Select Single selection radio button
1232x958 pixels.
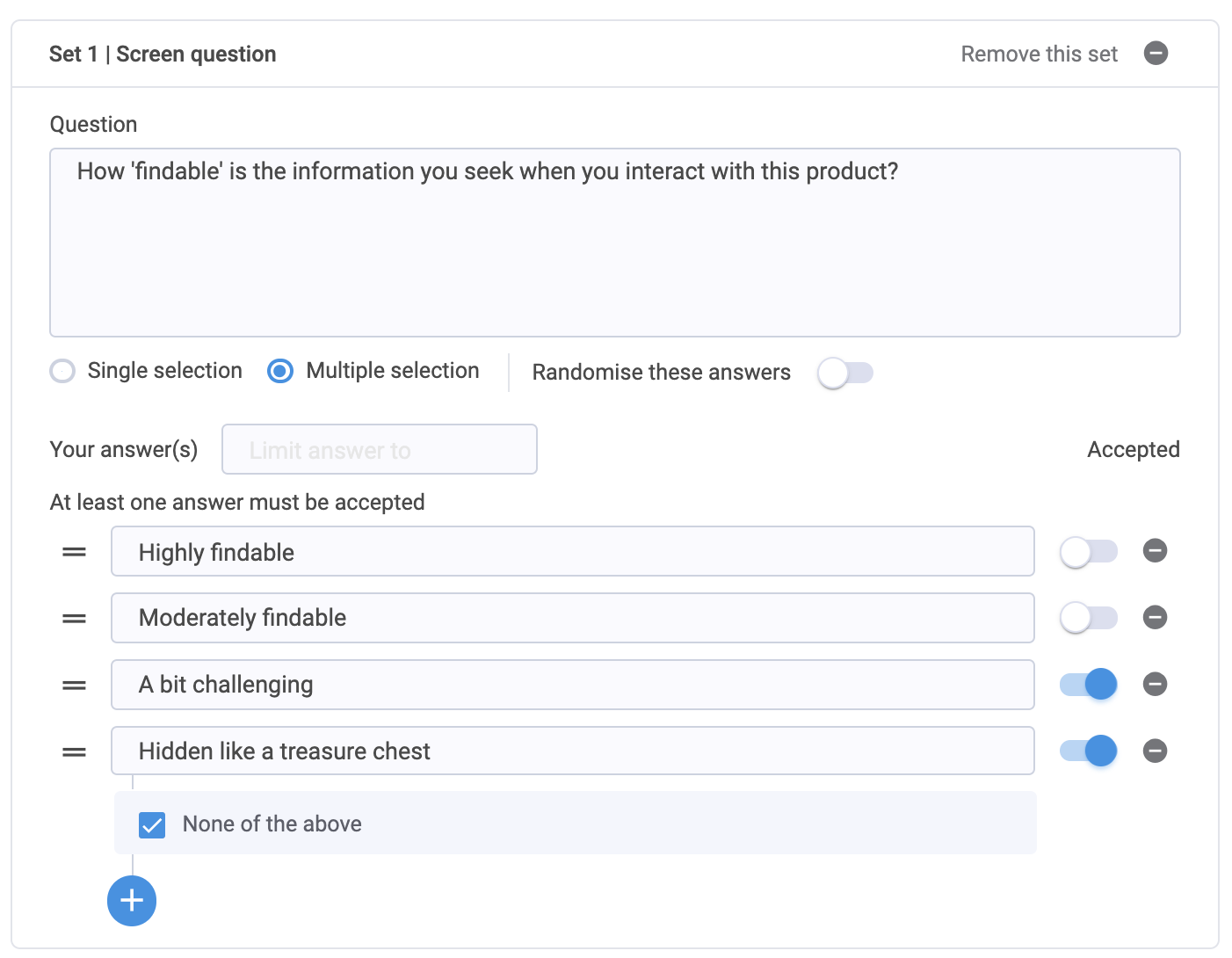[x=62, y=371]
